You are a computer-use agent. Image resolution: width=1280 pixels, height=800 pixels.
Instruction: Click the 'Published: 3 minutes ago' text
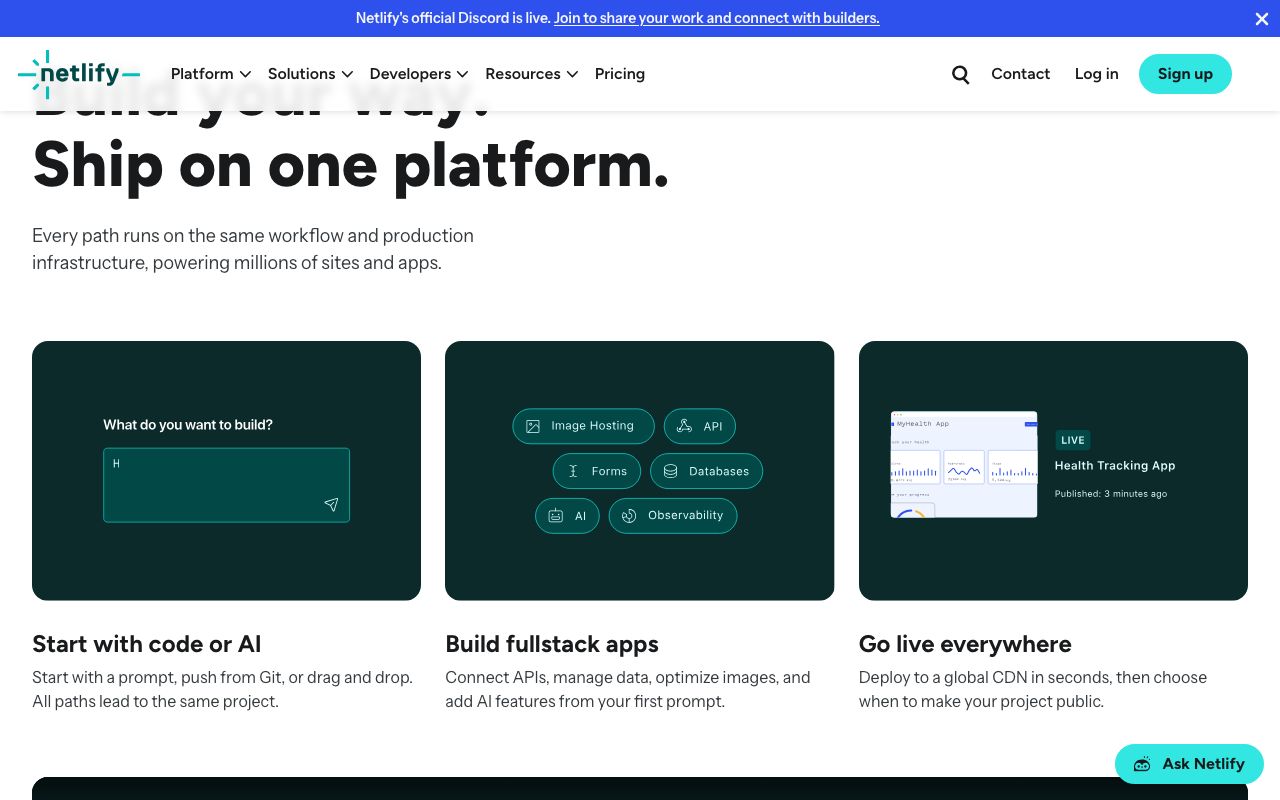coord(1111,494)
